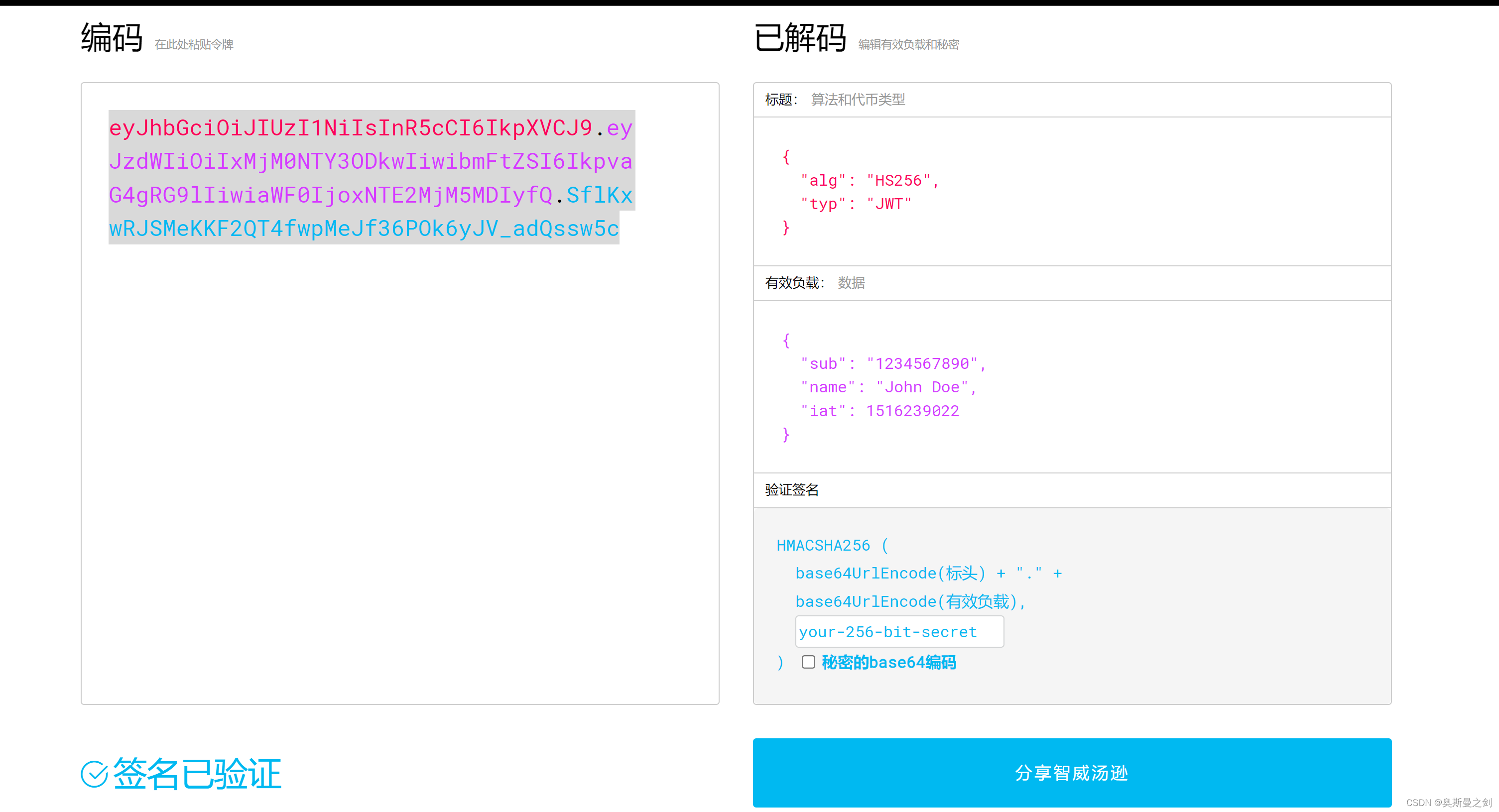Click the signature verified checkmark icon

coord(94,774)
